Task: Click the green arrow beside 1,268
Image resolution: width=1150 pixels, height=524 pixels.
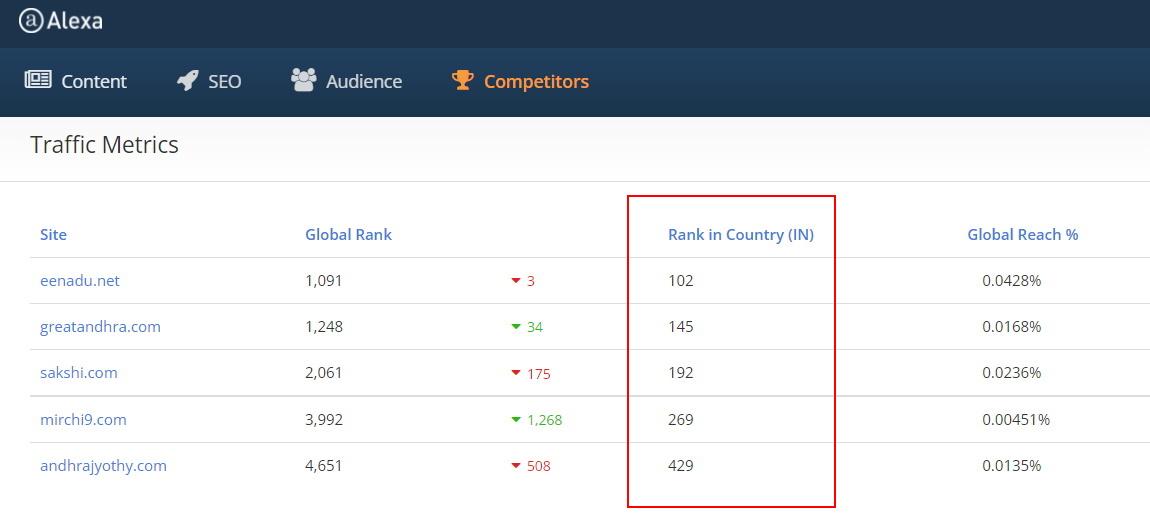Action: [516, 420]
